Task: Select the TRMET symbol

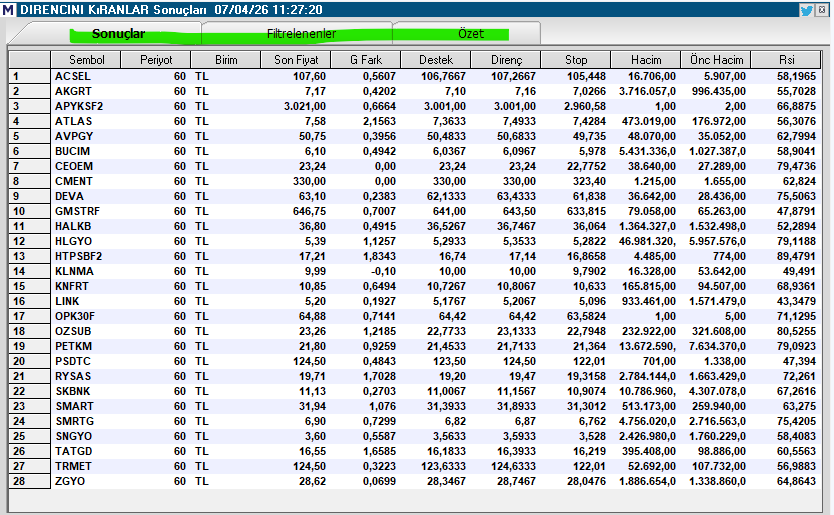Action: click(x=73, y=466)
